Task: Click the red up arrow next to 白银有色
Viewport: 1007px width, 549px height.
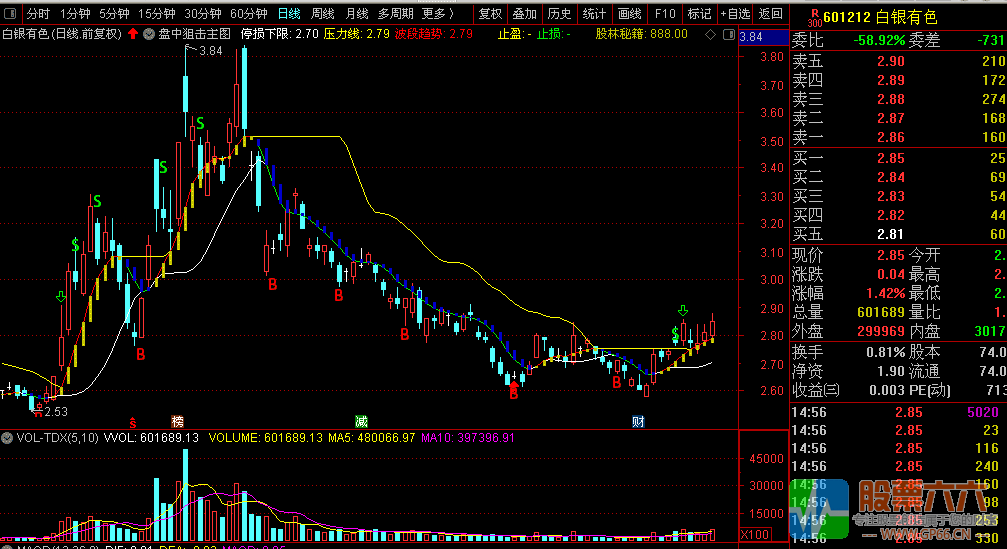Action: pyautogui.click(x=133, y=33)
